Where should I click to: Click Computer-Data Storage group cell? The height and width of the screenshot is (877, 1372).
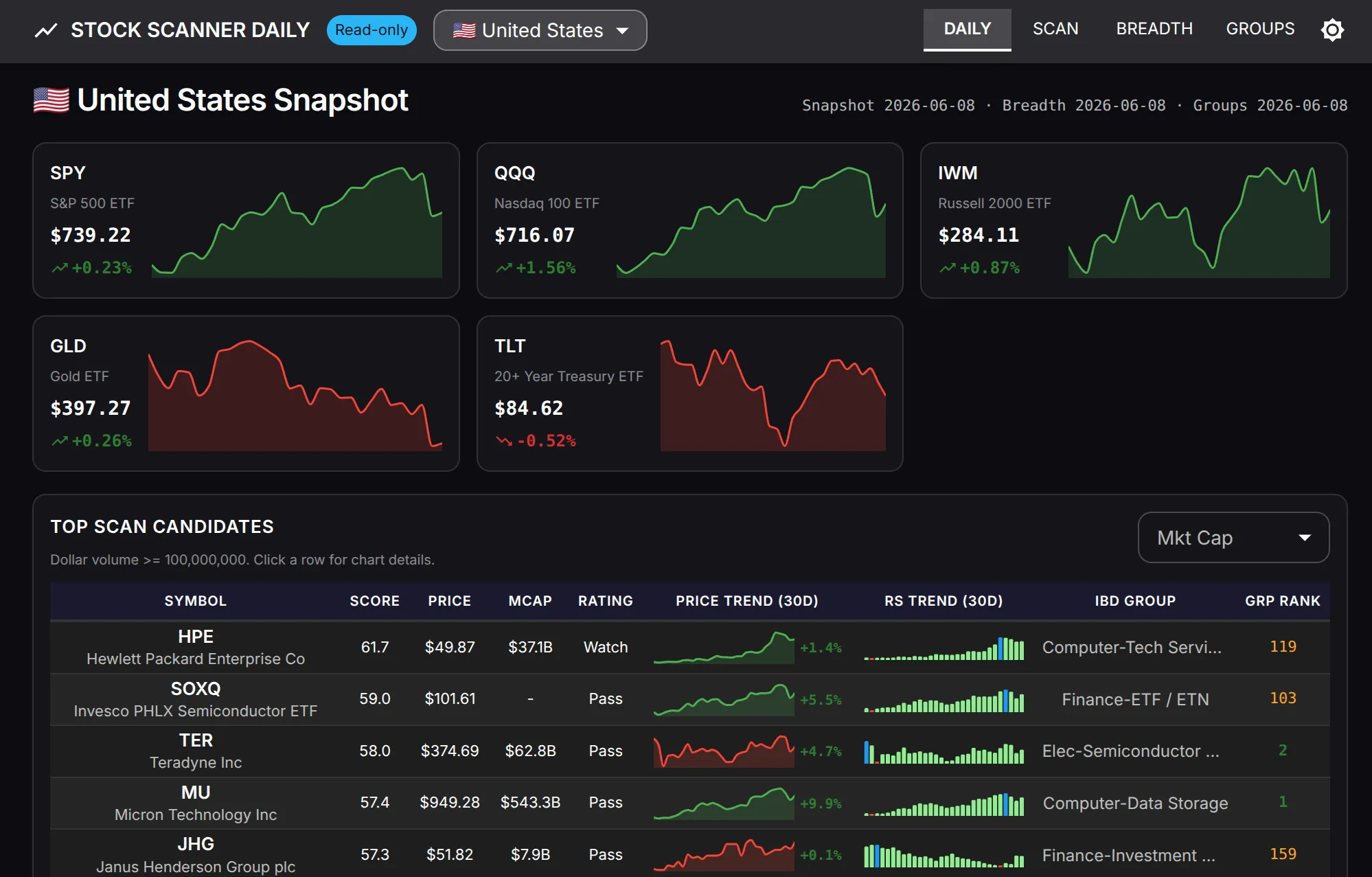(1135, 803)
